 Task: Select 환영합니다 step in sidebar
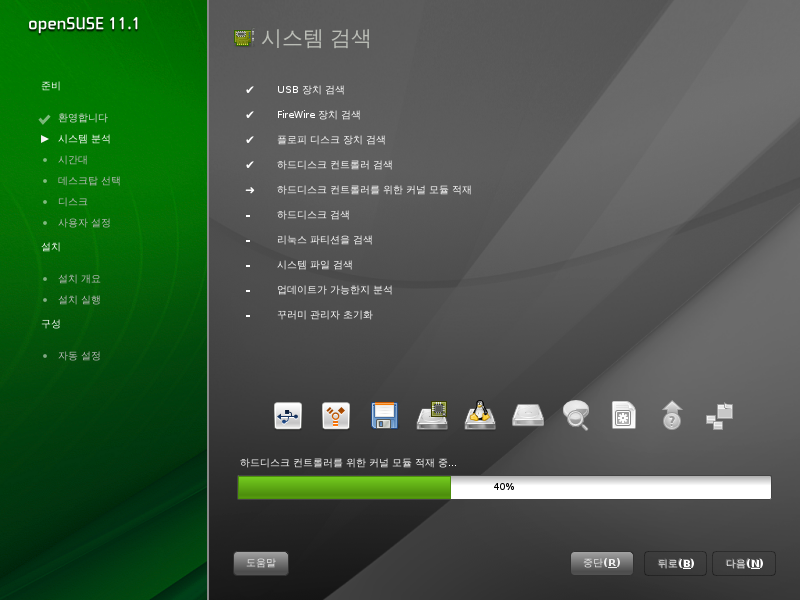[x=83, y=118]
